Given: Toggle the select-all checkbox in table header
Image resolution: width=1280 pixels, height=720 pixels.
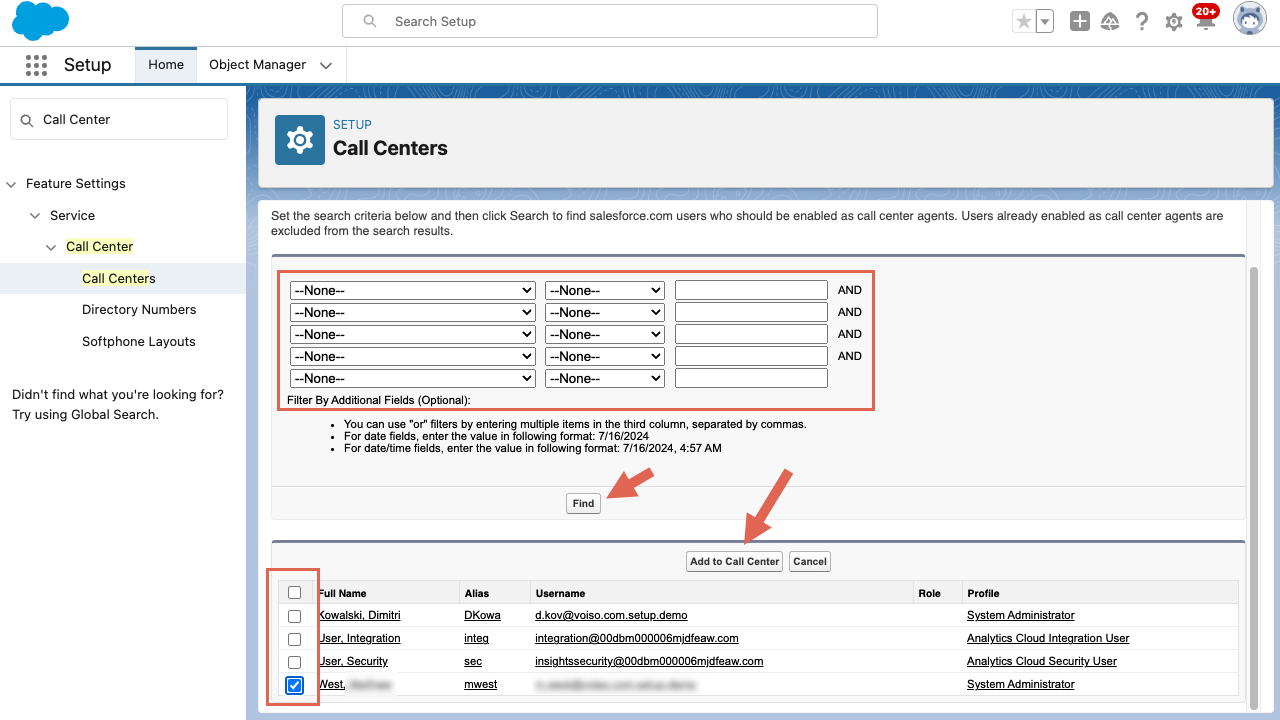Looking at the screenshot, I should 294,593.
